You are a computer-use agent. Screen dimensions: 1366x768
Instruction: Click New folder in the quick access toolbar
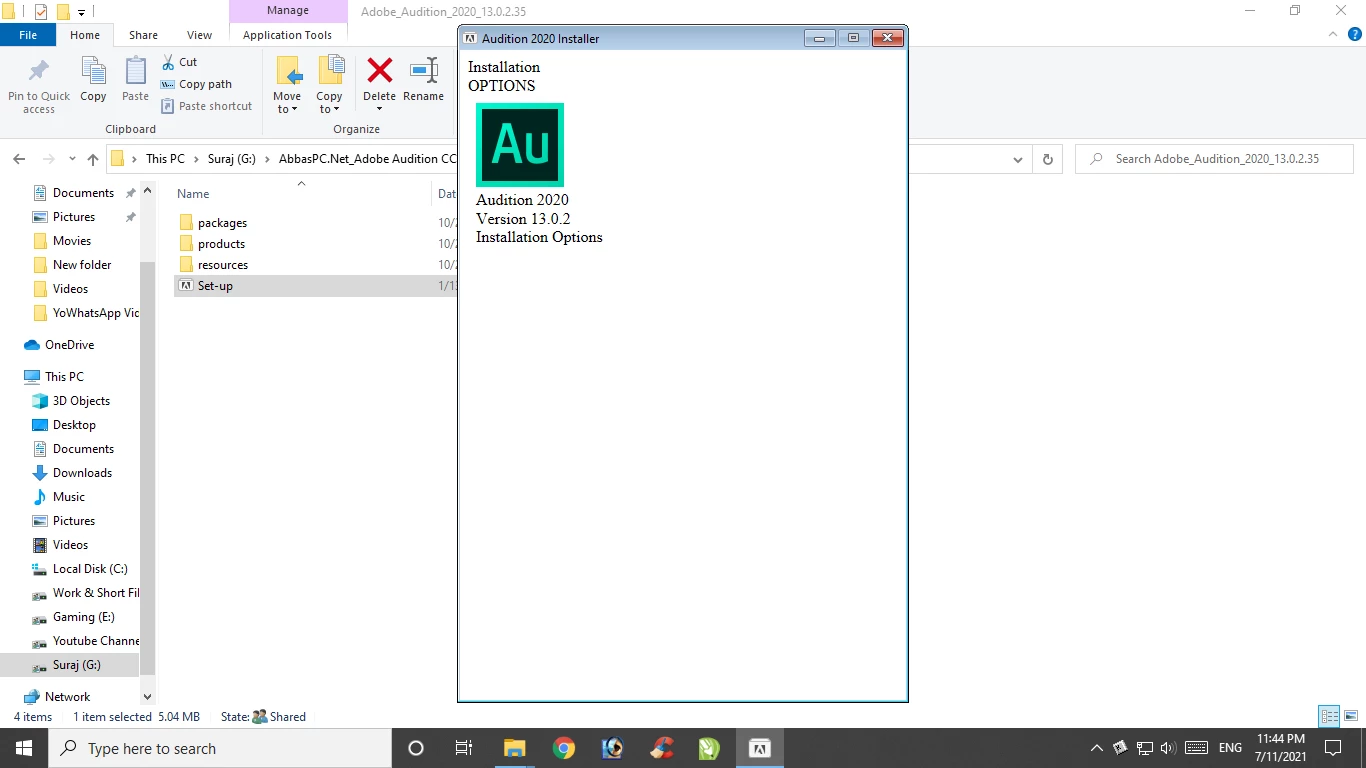(62, 12)
